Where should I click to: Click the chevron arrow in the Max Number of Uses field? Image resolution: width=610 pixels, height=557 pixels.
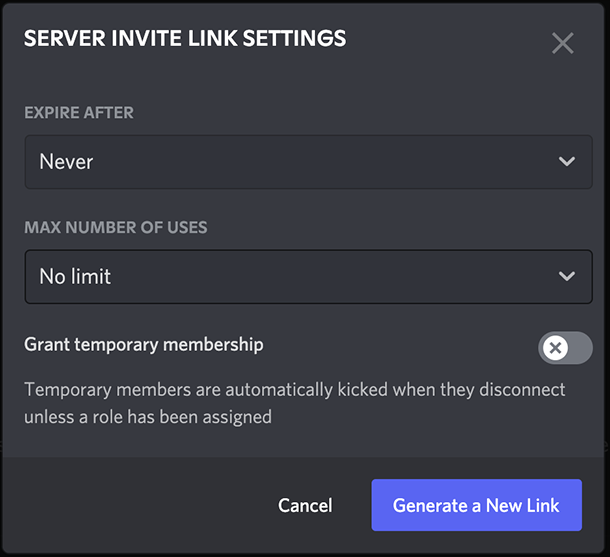(567, 276)
